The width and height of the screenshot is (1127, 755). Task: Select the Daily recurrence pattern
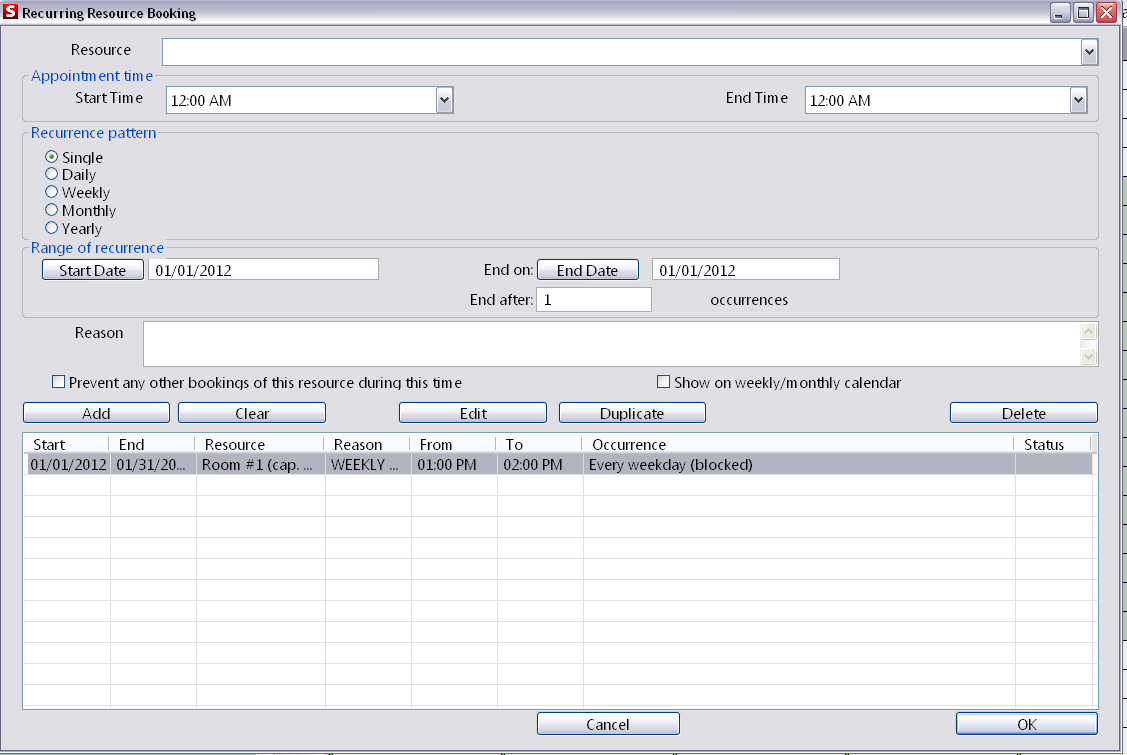[x=51, y=174]
